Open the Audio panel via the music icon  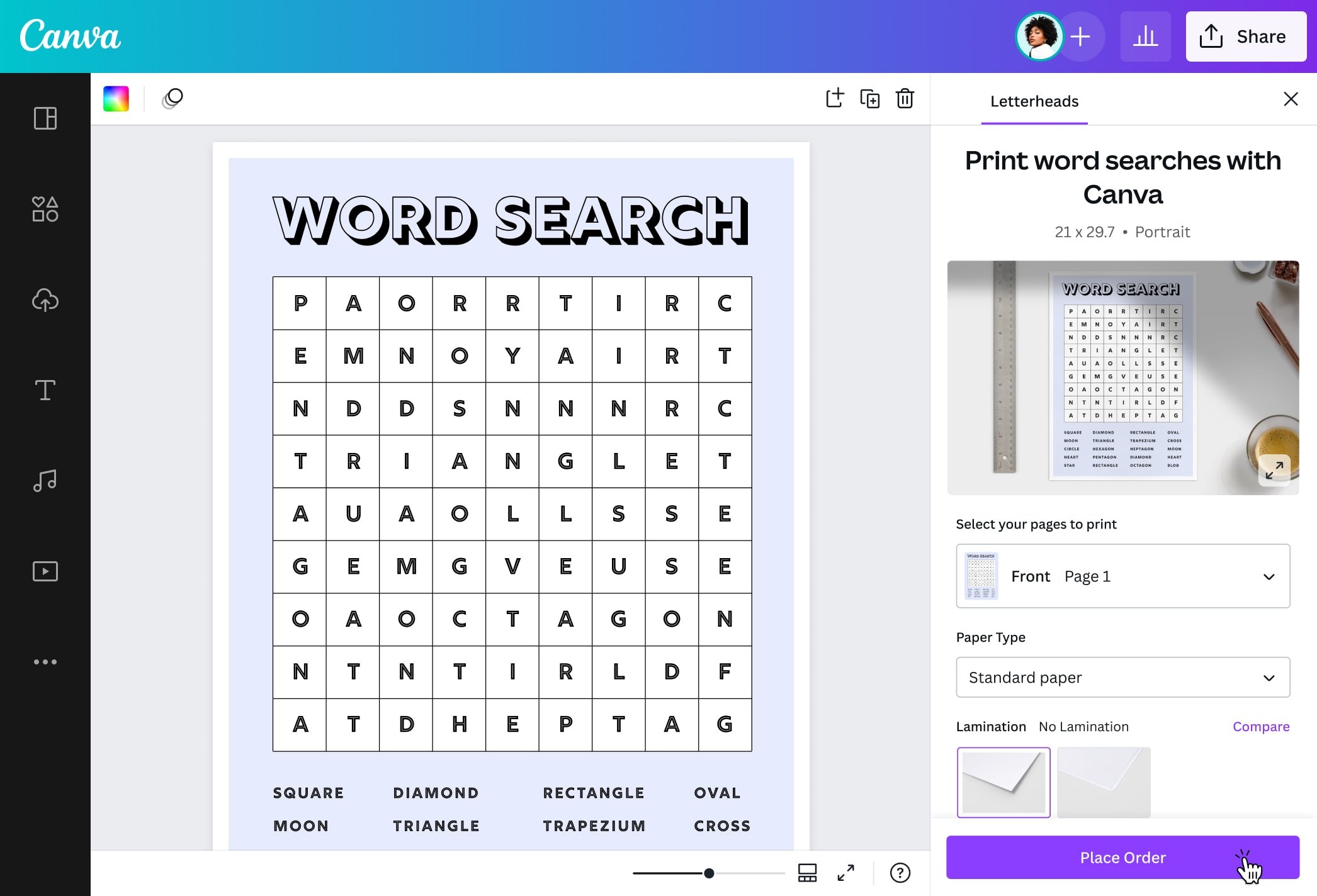coord(45,480)
